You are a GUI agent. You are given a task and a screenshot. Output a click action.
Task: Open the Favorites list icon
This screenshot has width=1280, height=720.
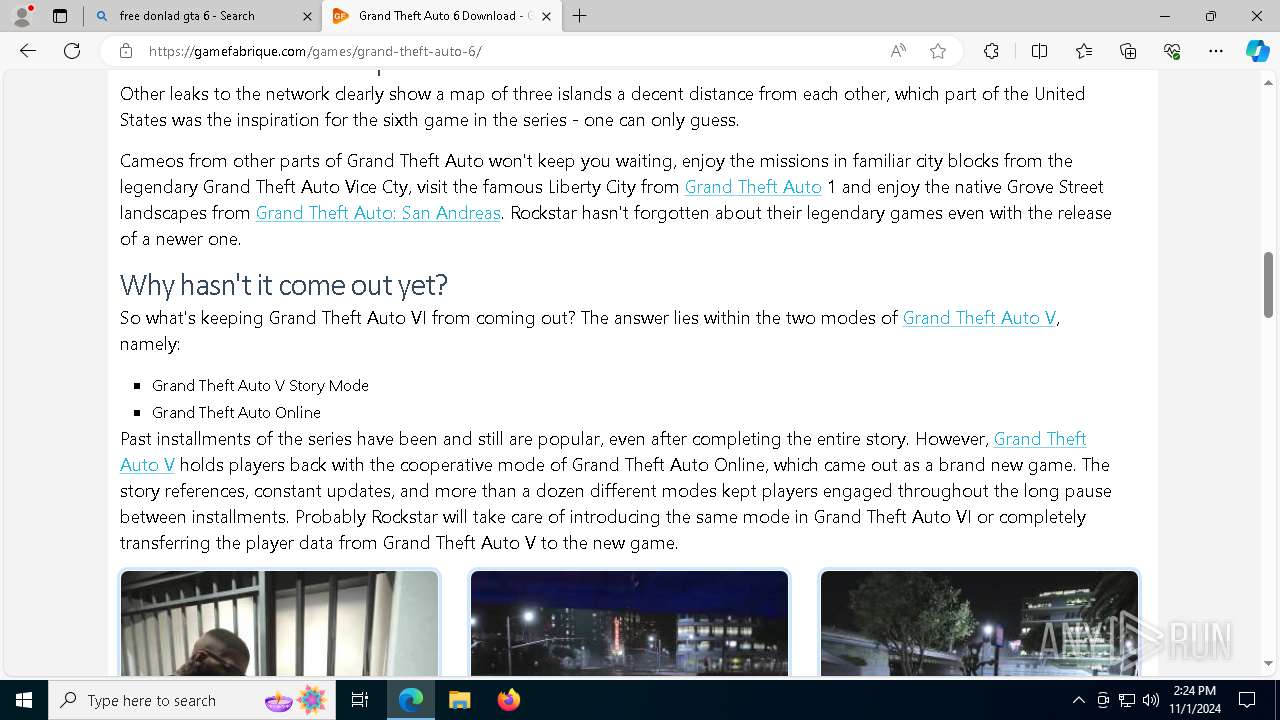click(x=1084, y=51)
